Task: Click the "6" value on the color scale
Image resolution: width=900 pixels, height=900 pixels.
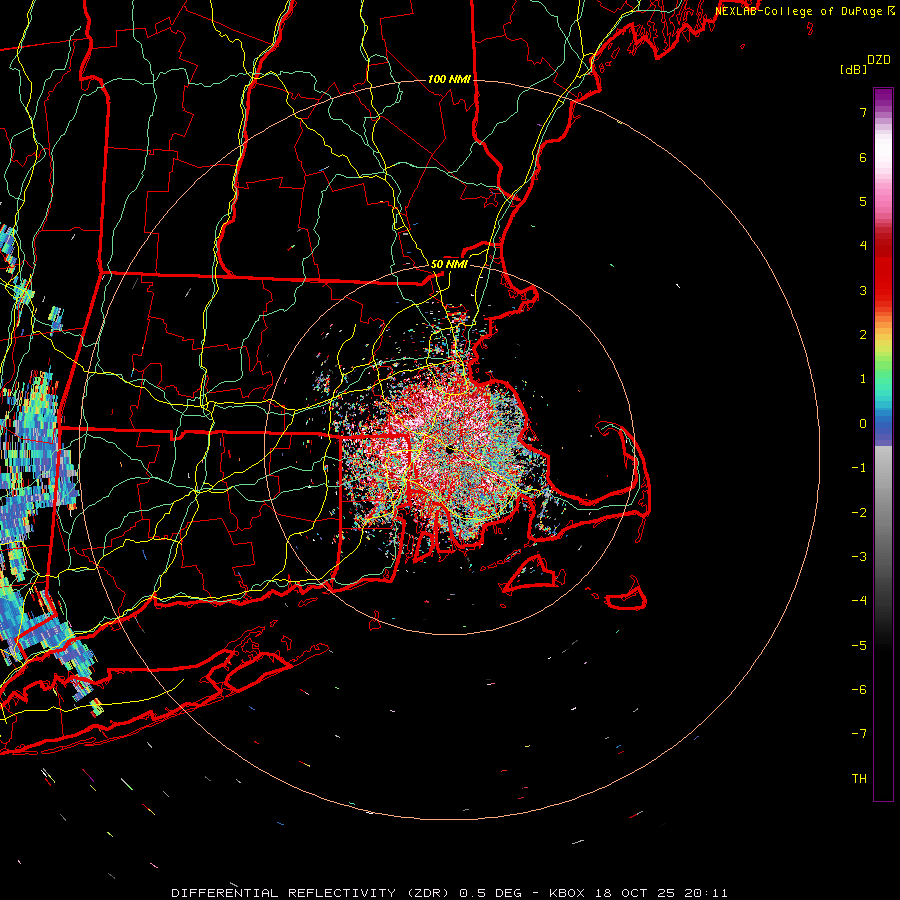Action: click(863, 157)
